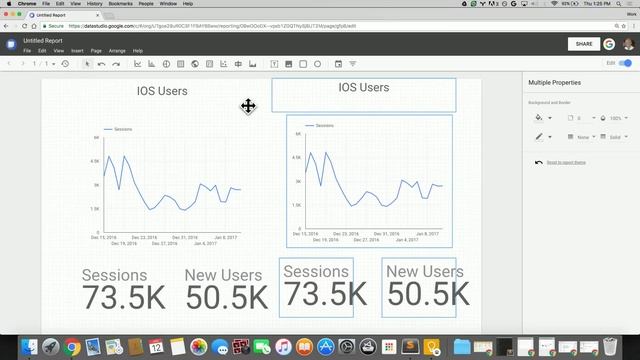Click the SHARE button
Viewport: 640px width, 360px height.
coord(584,44)
